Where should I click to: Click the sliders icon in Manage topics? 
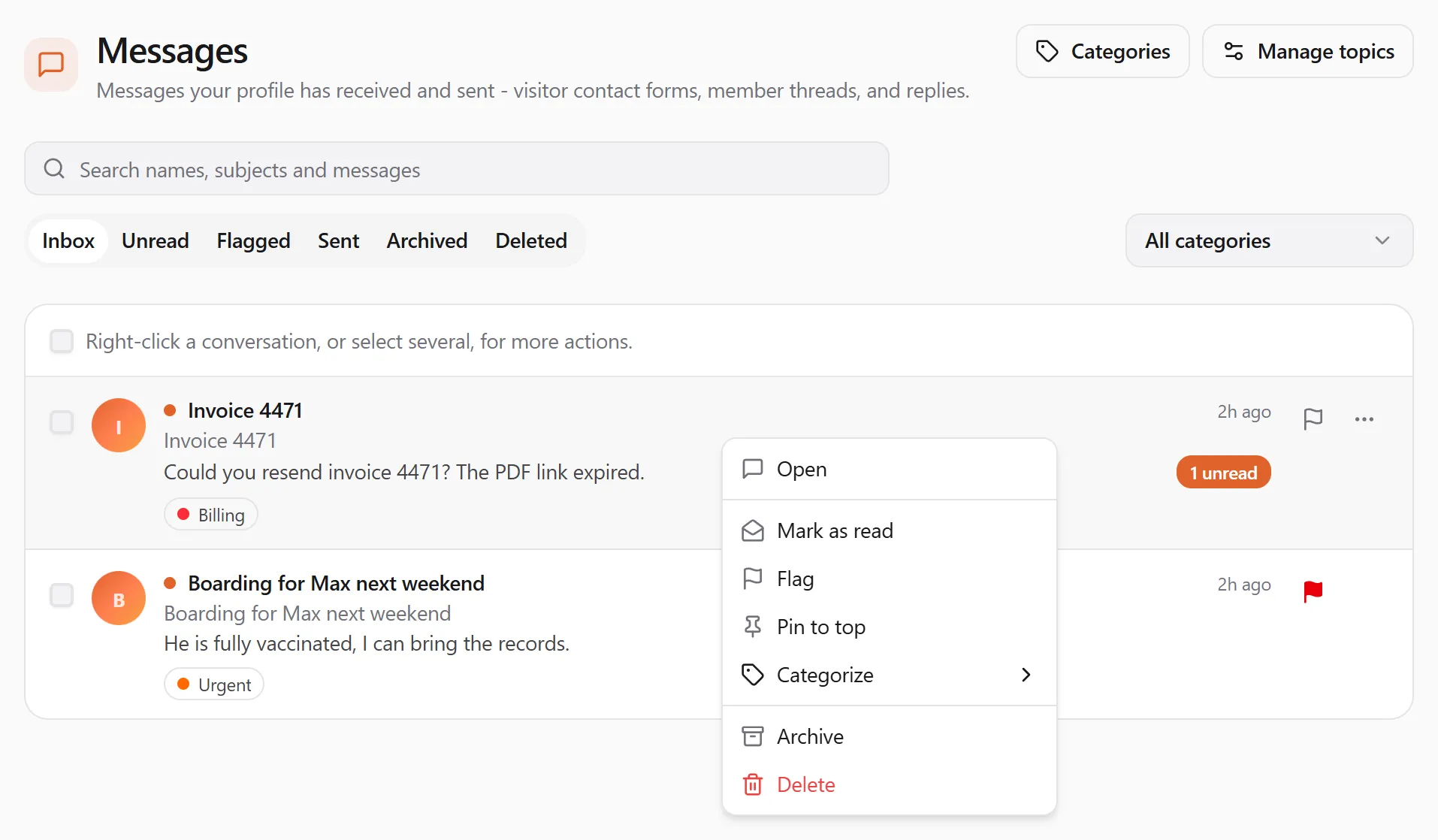click(1234, 51)
